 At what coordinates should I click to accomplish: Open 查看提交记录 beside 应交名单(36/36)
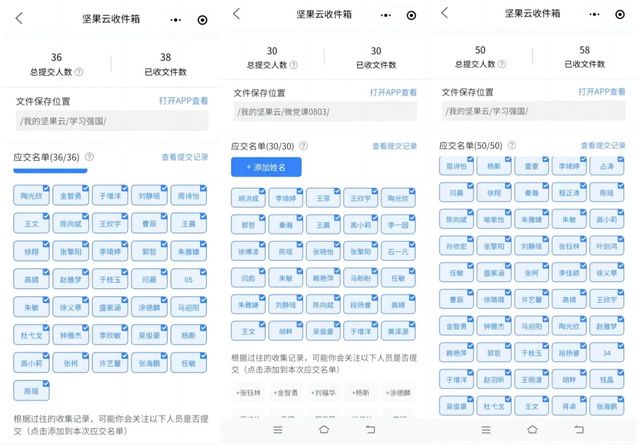(x=185, y=157)
